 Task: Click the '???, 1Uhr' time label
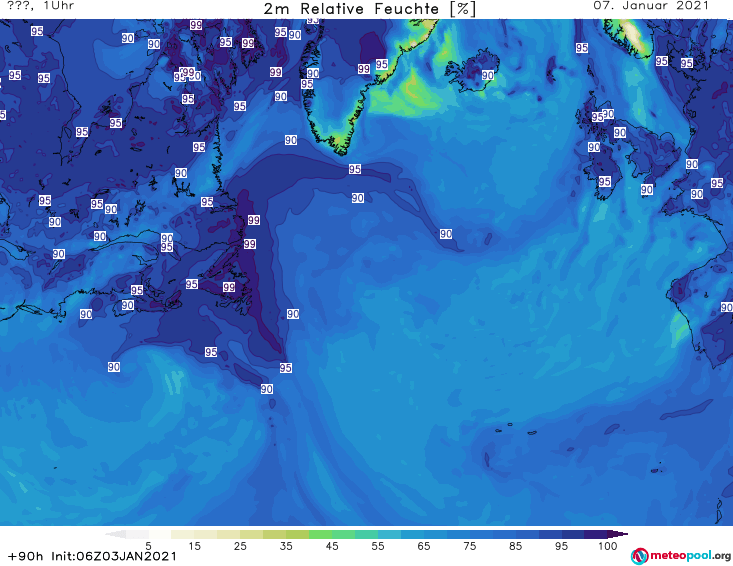point(41,6)
